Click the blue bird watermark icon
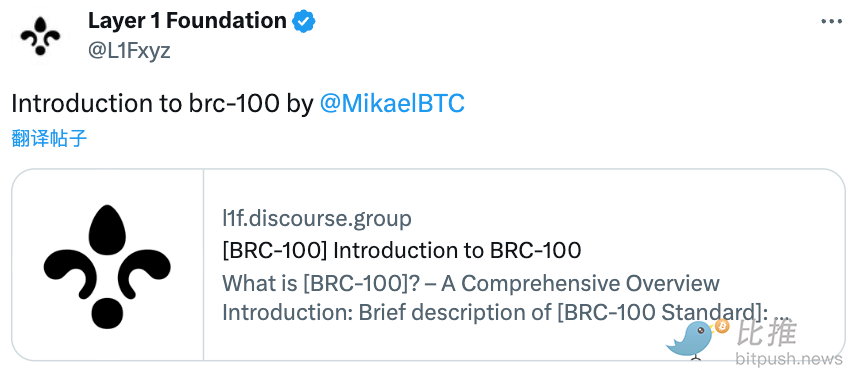The image size is (863, 386). [x=691, y=340]
